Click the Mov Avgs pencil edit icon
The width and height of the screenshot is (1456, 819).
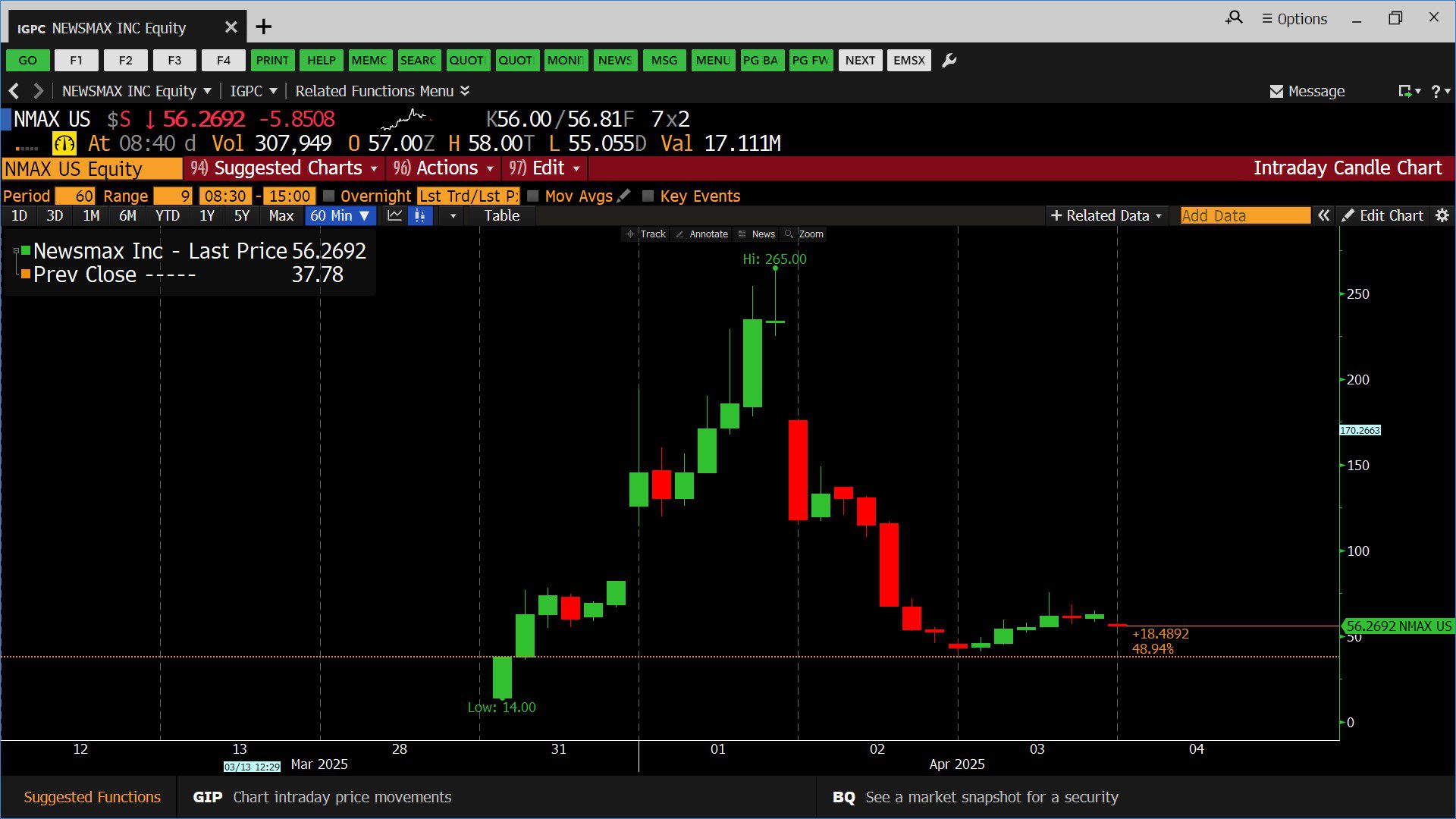point(624,196)
